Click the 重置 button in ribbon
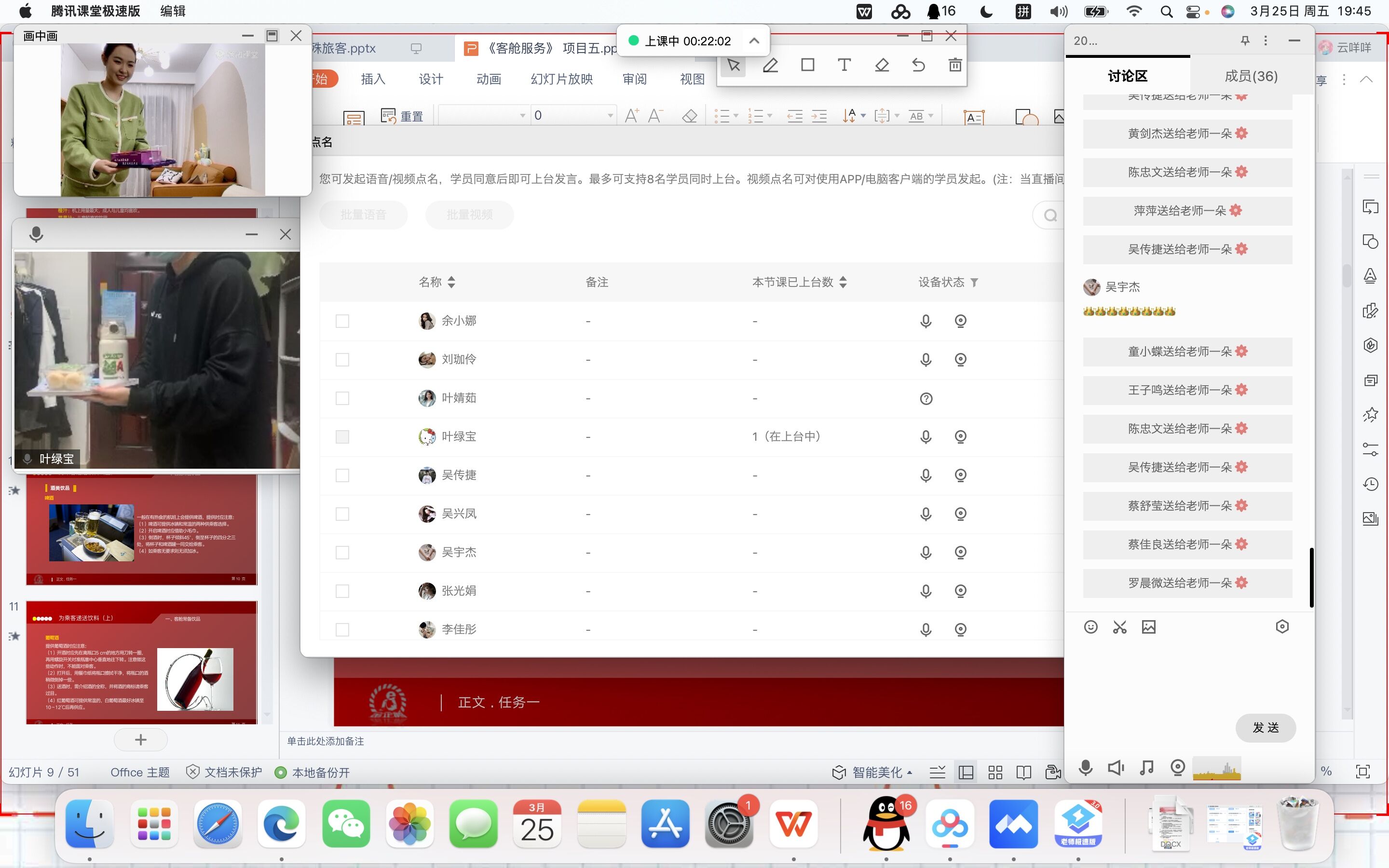This screenshot has height=868, width=1389. tap(402, 117)
